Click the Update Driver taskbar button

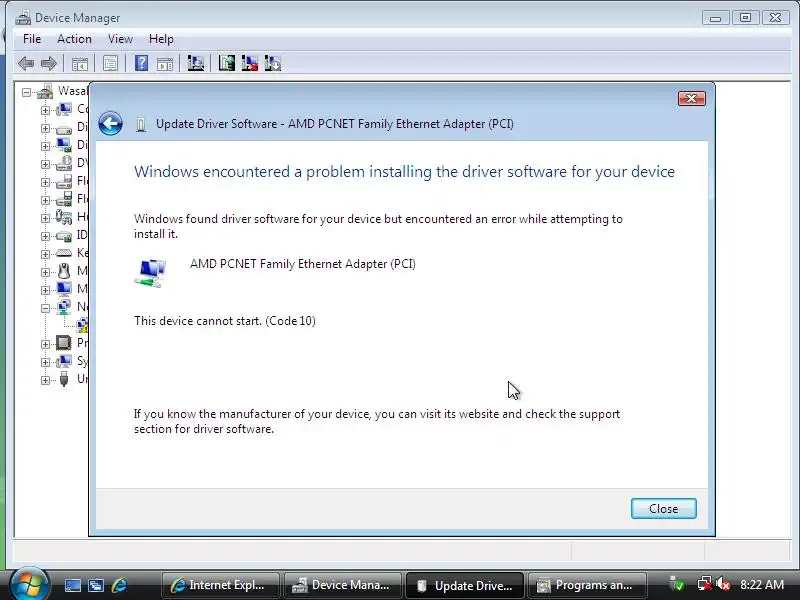pyautogui.click(x=465, y=585)
